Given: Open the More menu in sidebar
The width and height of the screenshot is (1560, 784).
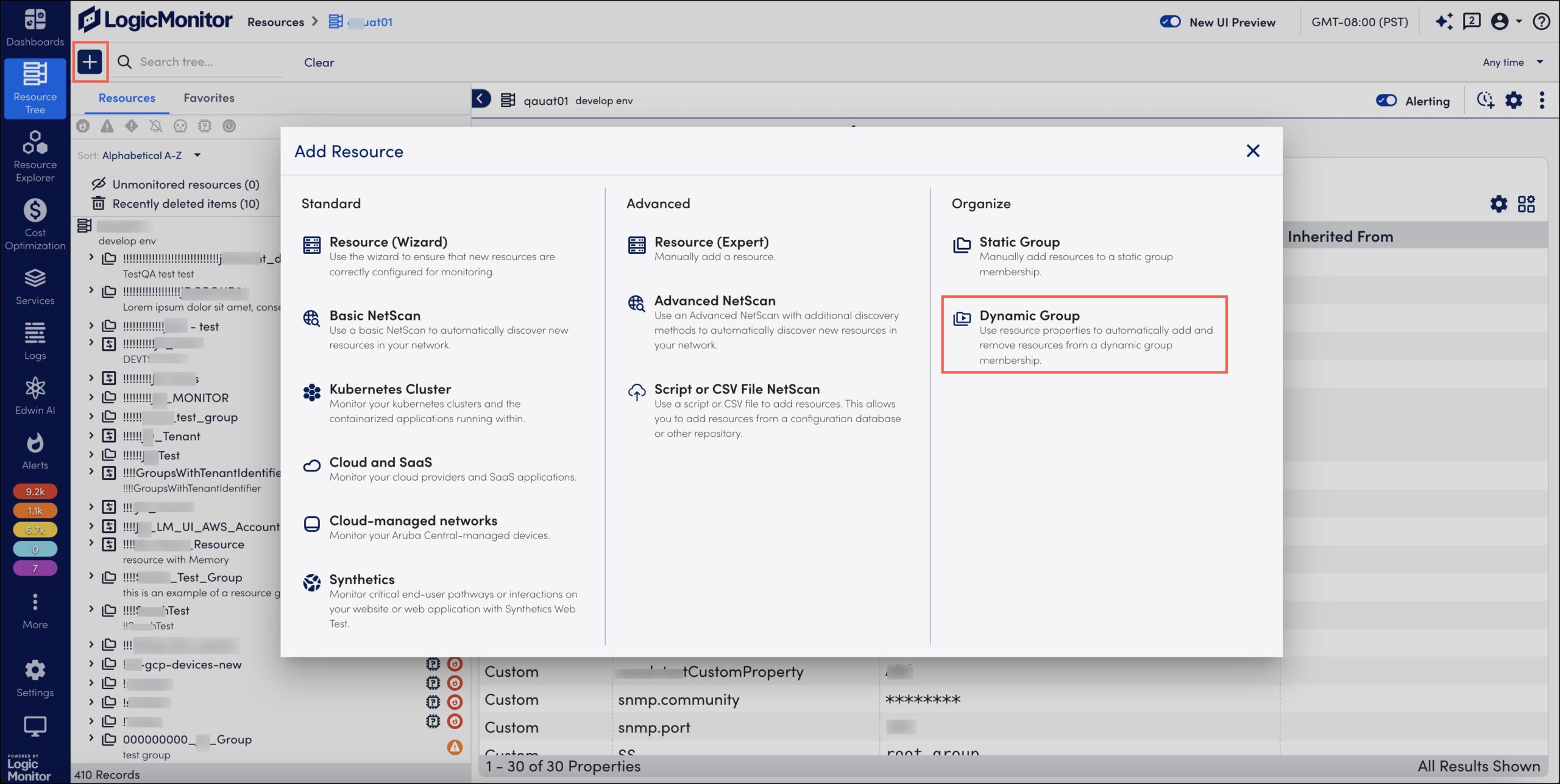Looking at the screenshot, I should [35, 611].
